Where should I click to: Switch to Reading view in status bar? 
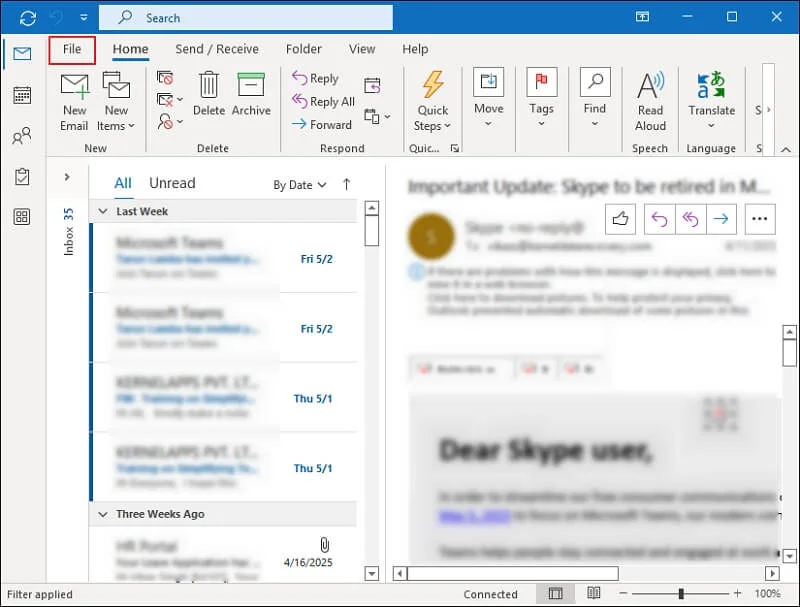593,593
